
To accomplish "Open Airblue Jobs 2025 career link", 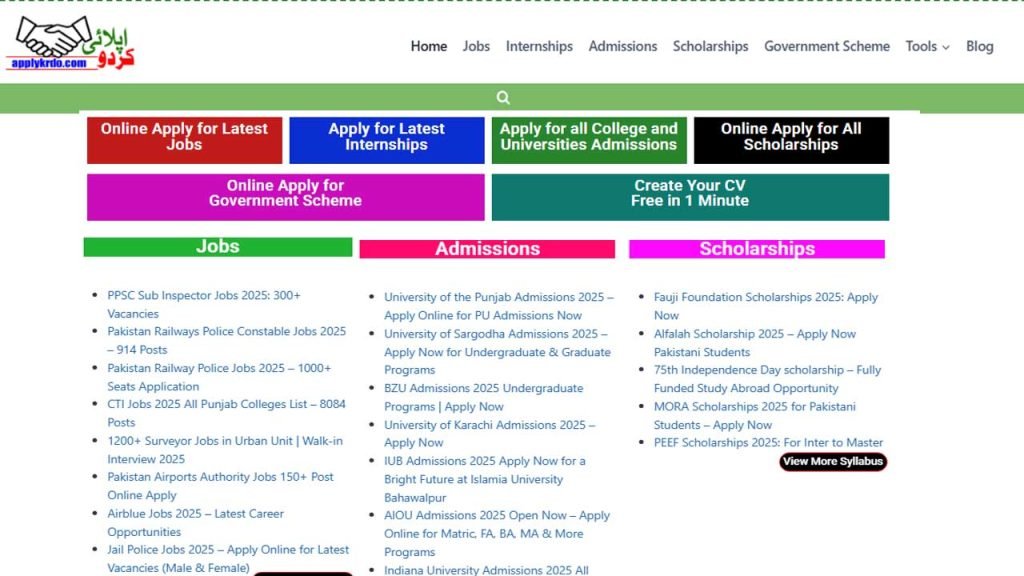I will point(195,514).
